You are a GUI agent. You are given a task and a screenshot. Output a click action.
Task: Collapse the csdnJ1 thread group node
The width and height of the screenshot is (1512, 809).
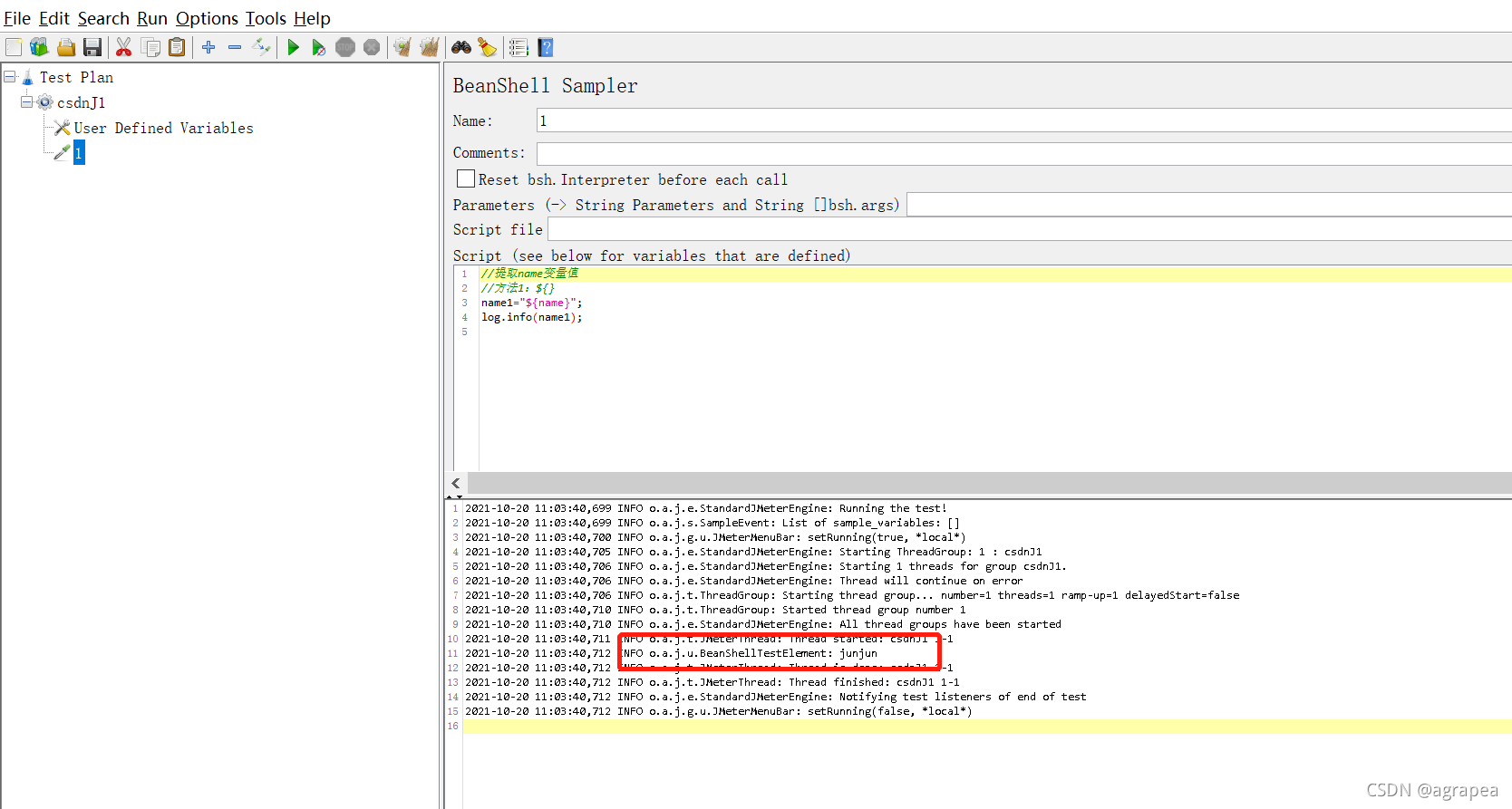tap(27, 102)
